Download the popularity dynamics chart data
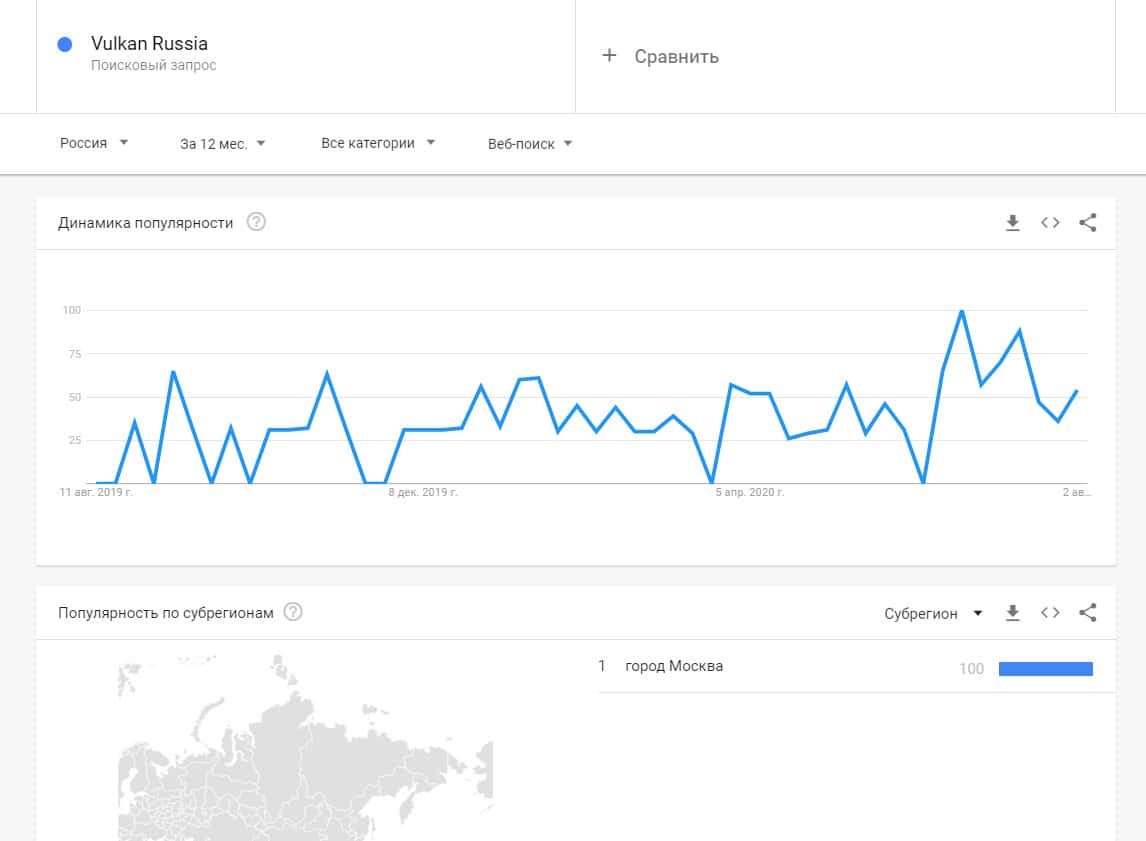Screen dimensions: 1146x841 pos(1012,223)
